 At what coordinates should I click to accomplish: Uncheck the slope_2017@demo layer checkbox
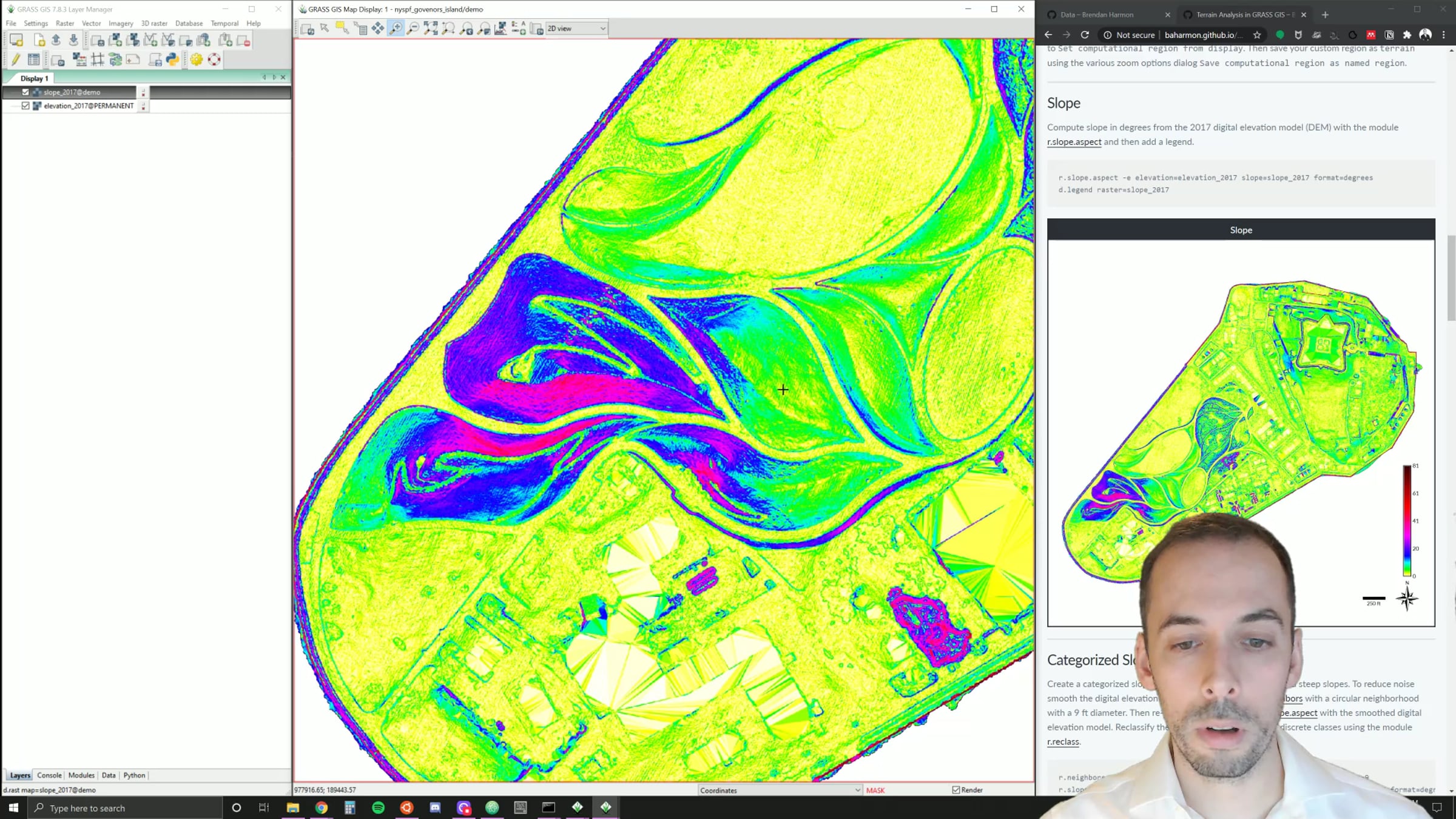[x=25, y=92]
